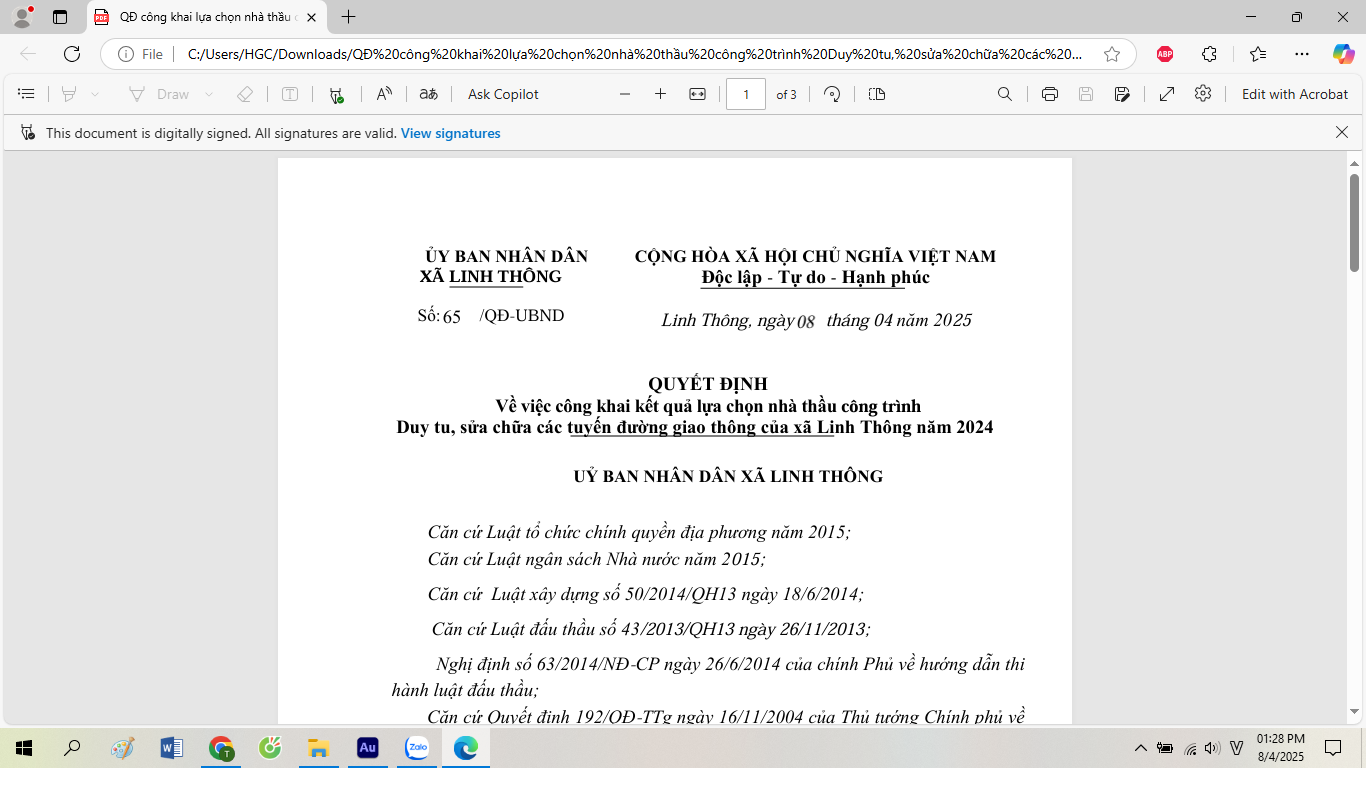Screen dimensions: 1366x786
Task: Click the document number Số: 65
Action: point(439,316)
